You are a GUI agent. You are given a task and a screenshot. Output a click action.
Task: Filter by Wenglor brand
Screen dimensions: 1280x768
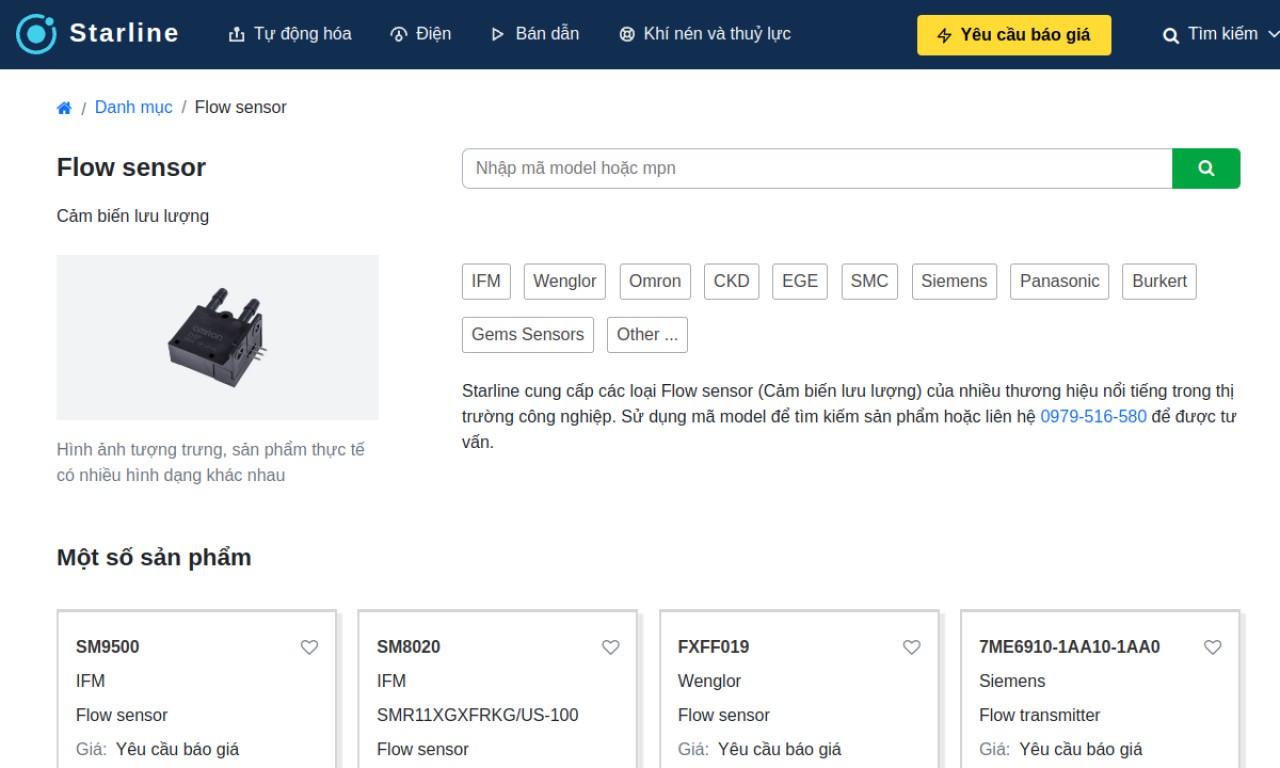[565, 281]
